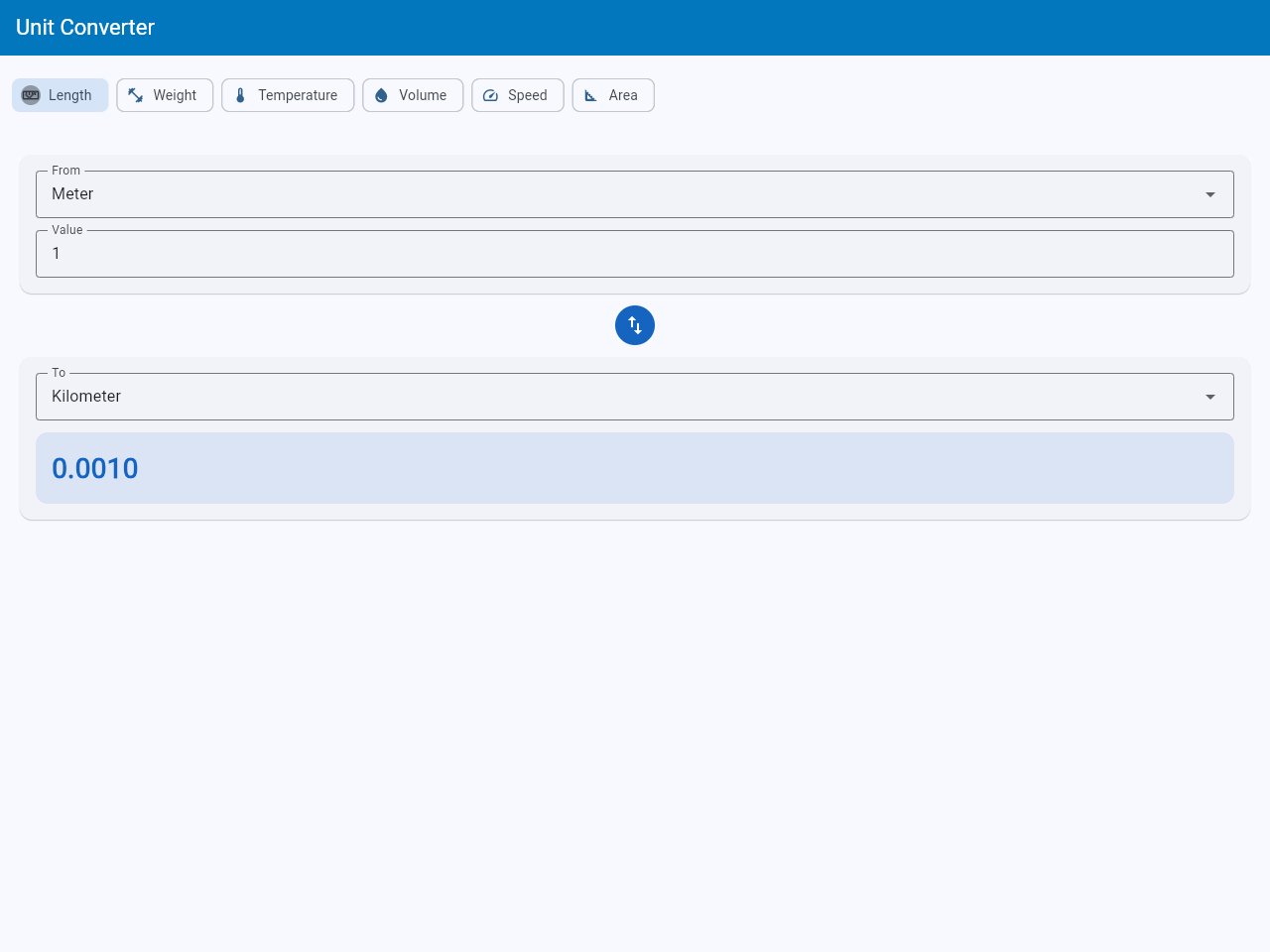Switch to the Speed category
Screen dimensions: 1270x952
pyautogui.click(x=518, y=95)
